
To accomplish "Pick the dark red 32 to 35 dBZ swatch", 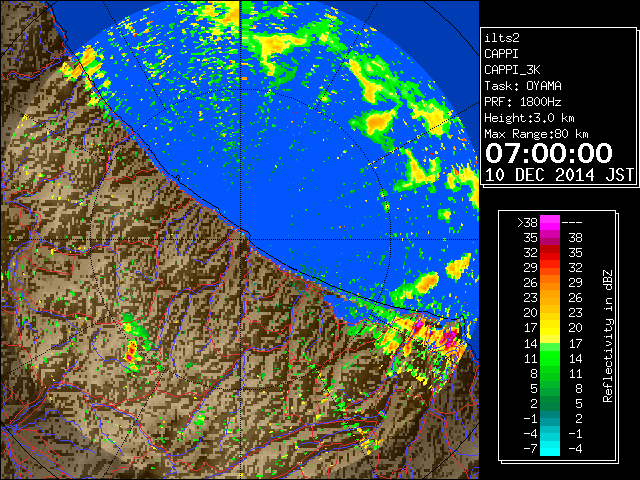I will (x=550, y=253).
